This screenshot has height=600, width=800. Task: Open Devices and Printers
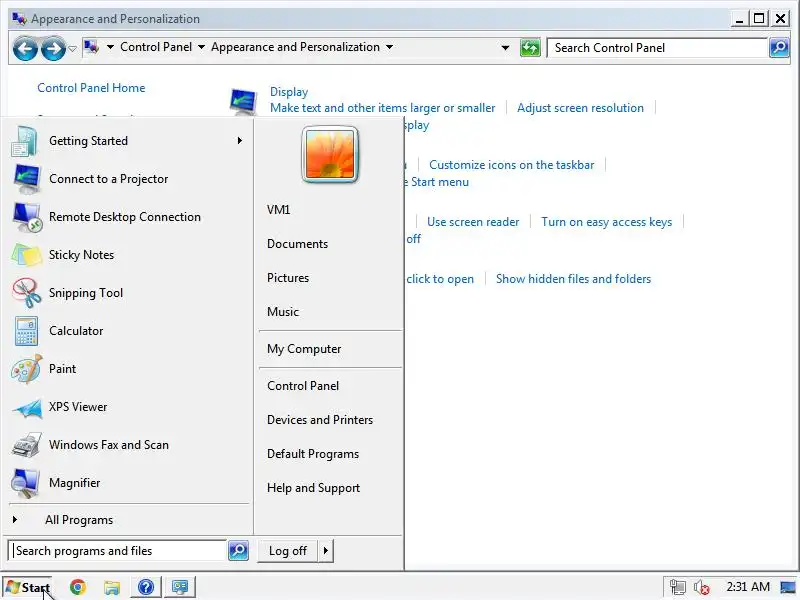click(x=320, y=420)
